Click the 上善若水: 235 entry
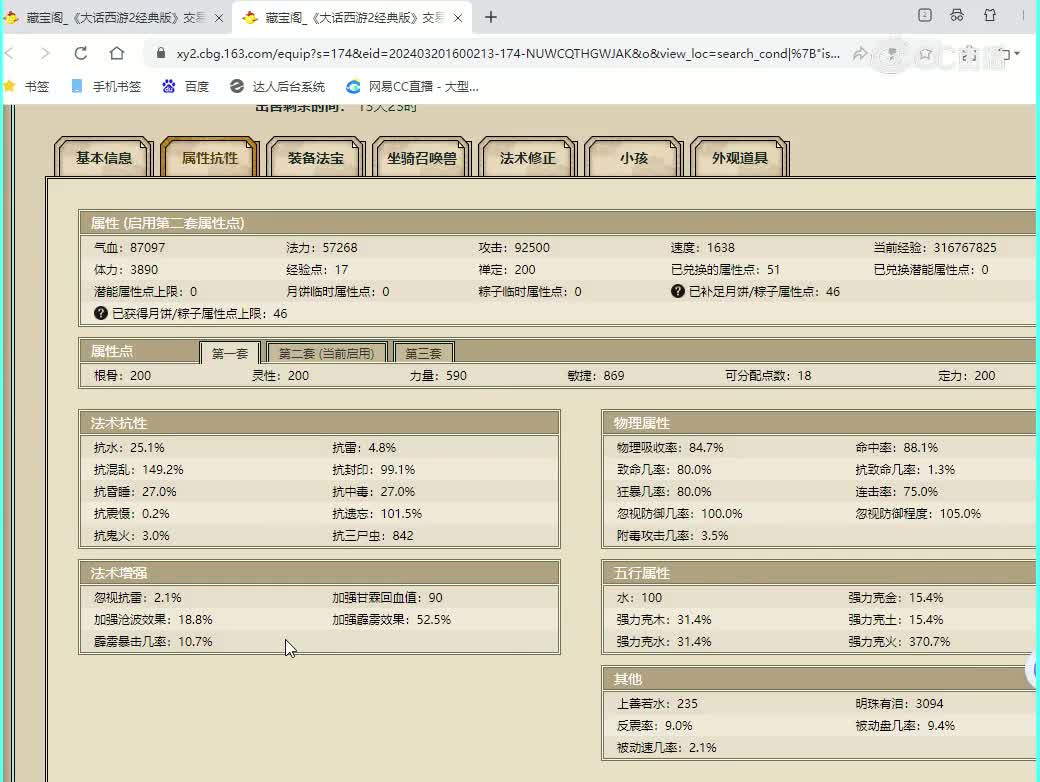This screenshot has width=1040, height=782. pyautogui.click(x=657, y=704)
